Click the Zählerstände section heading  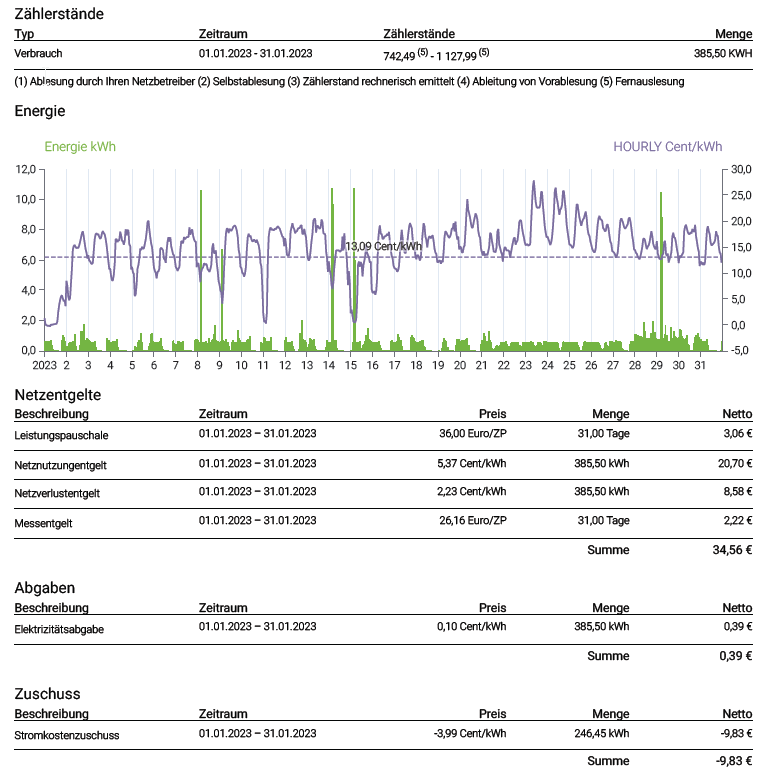click(59, 14)
